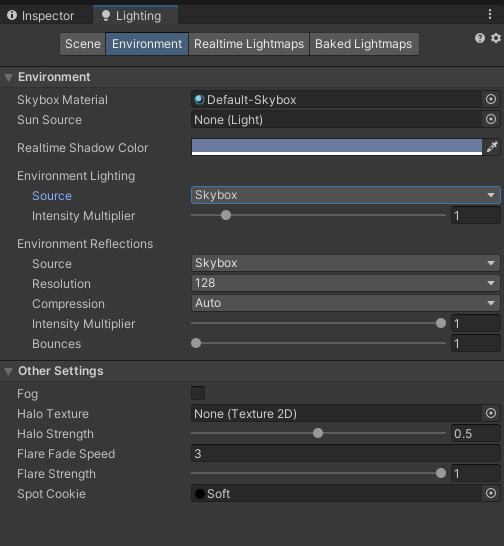Switch to Baked Lightmaps tab
The image size is (504, 546).
[364, 44]
